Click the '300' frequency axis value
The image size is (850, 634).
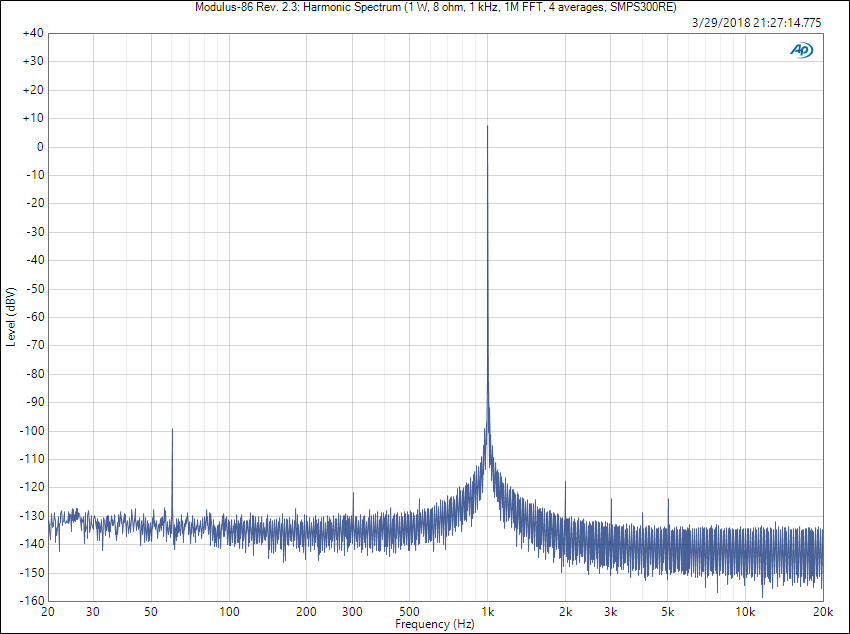(x=352, y=612)
